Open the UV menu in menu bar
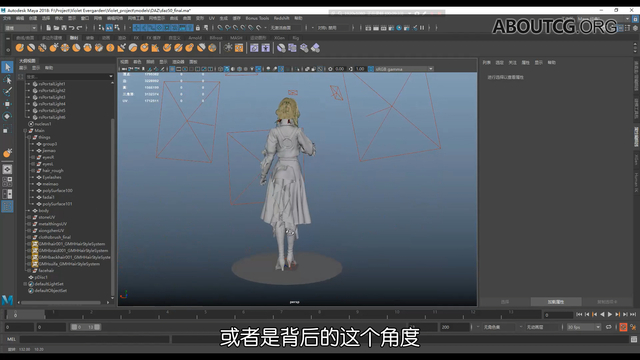The image size is (640, 360). point(211,18)
